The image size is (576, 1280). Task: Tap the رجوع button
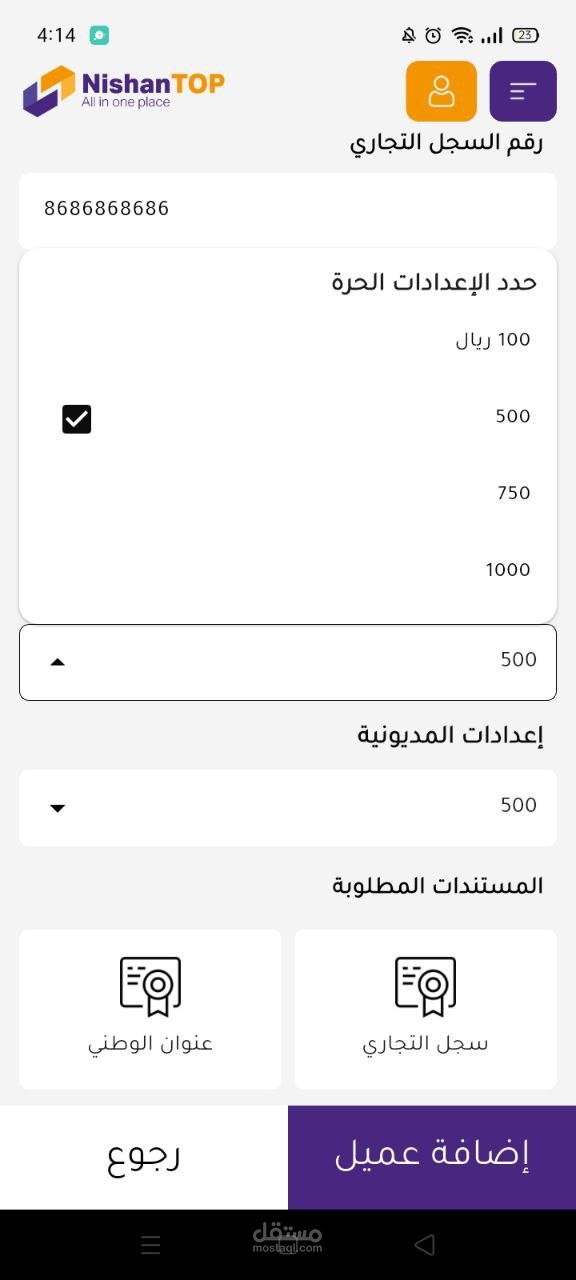coord(144,1157)
